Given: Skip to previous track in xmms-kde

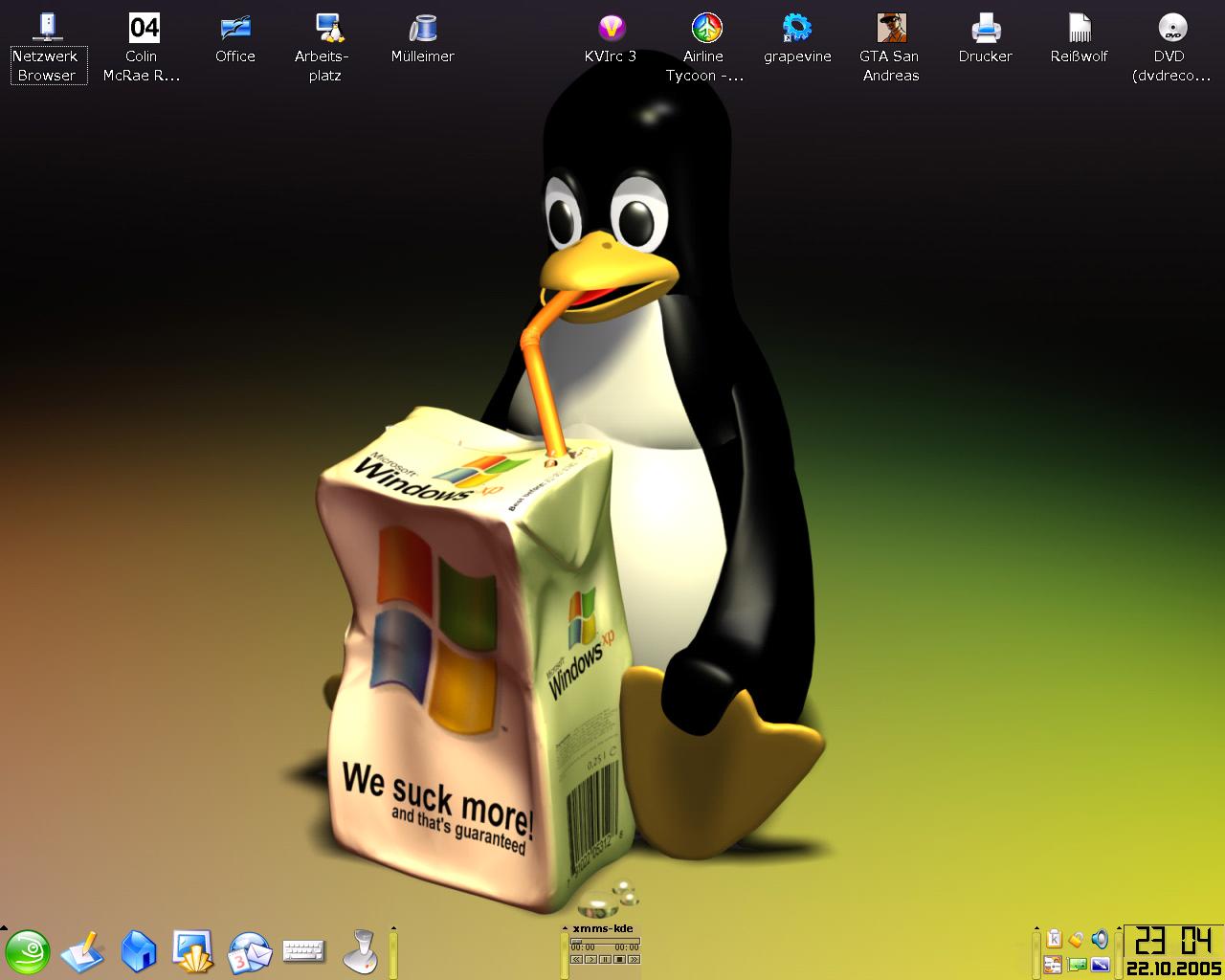Looking at the screenshot, I should (576, 959).
